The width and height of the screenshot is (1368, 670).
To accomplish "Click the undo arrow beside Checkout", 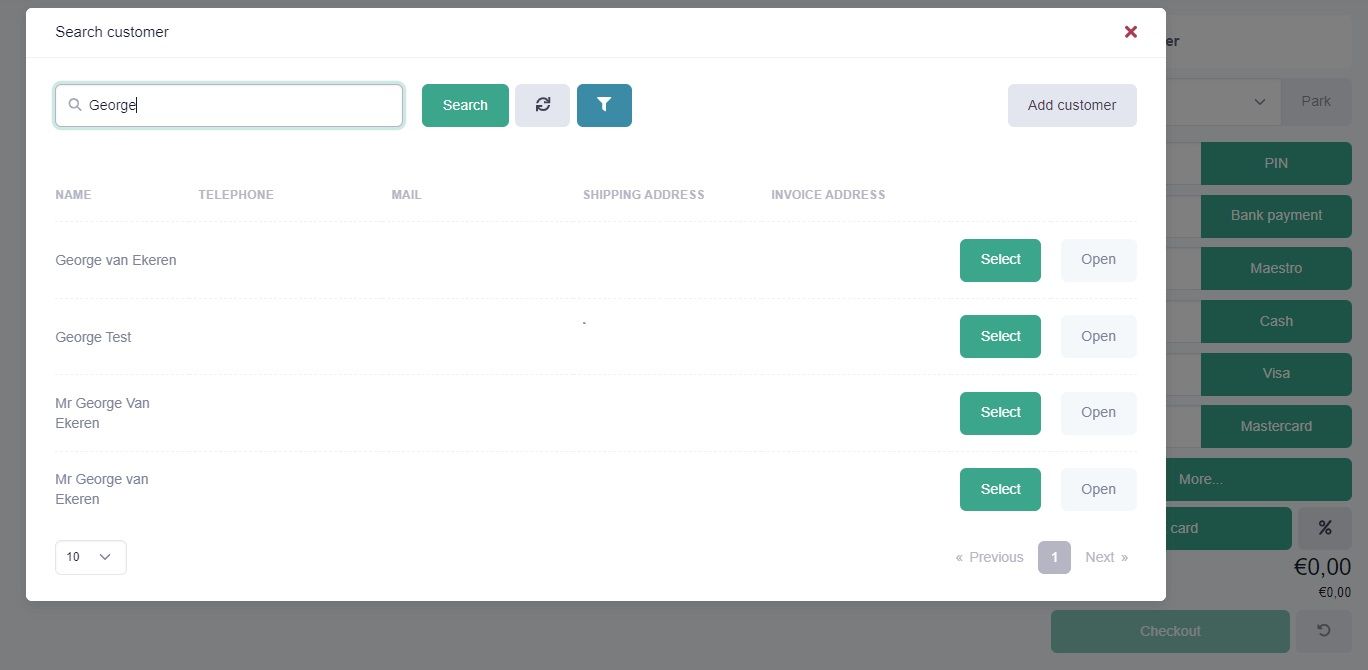I will point(1325,631).
